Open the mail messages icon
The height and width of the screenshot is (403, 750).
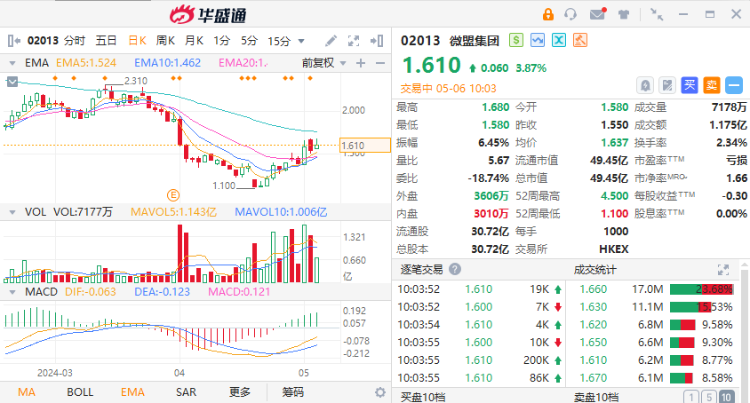597,14
